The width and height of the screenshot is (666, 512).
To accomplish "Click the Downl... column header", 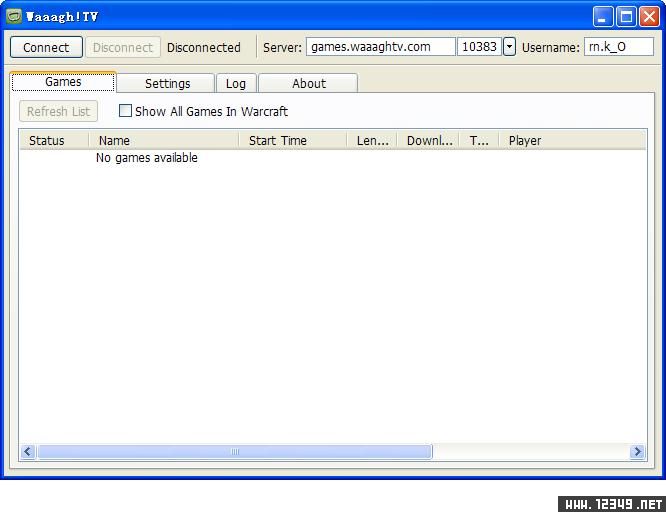I will click(428, 141).
